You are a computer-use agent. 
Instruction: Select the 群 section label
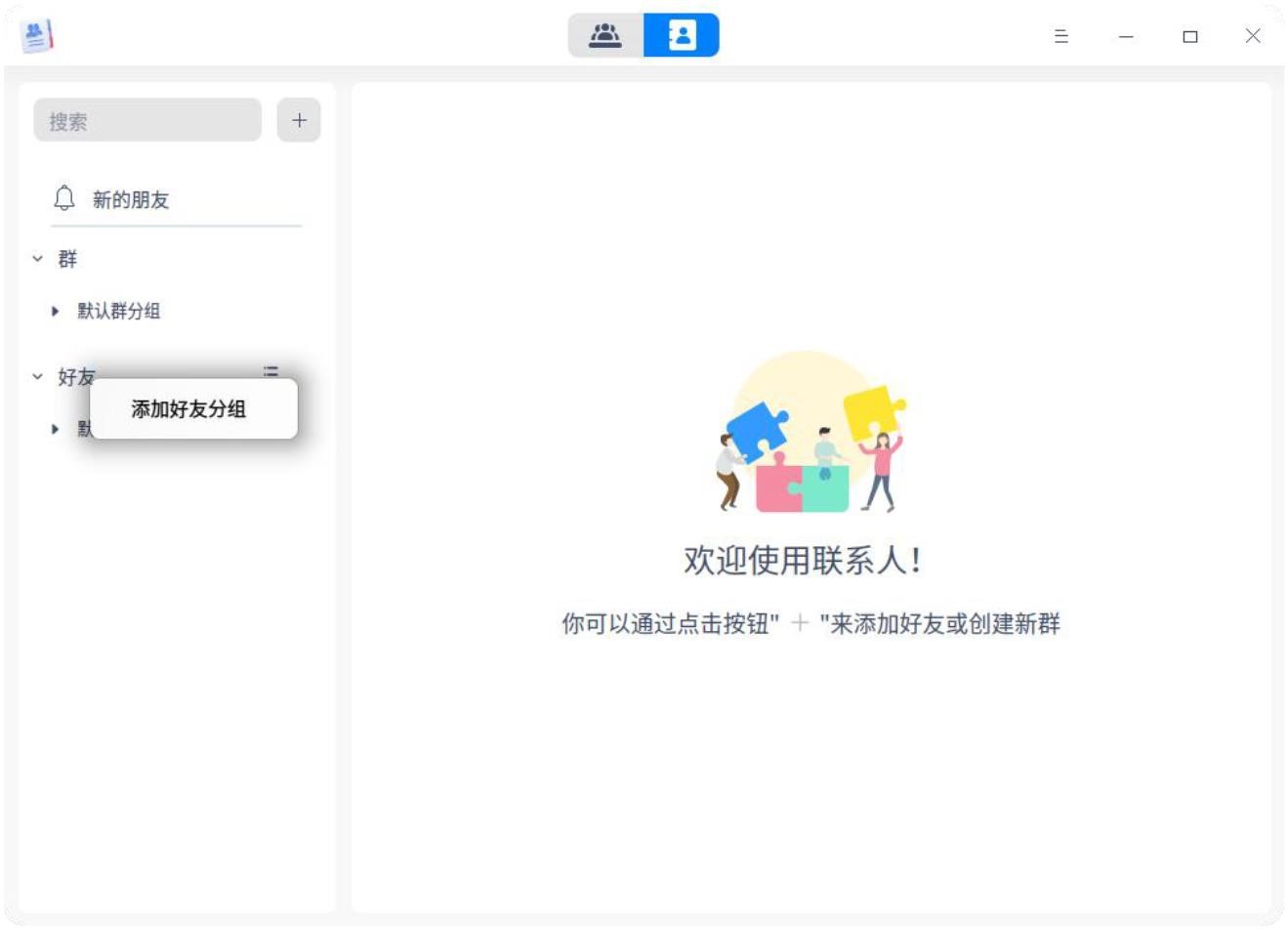[67, 259]
